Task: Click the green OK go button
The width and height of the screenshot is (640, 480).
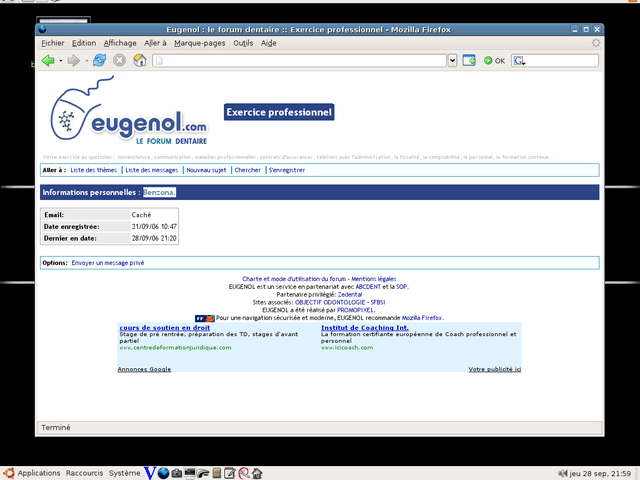Action: [494, 61]
